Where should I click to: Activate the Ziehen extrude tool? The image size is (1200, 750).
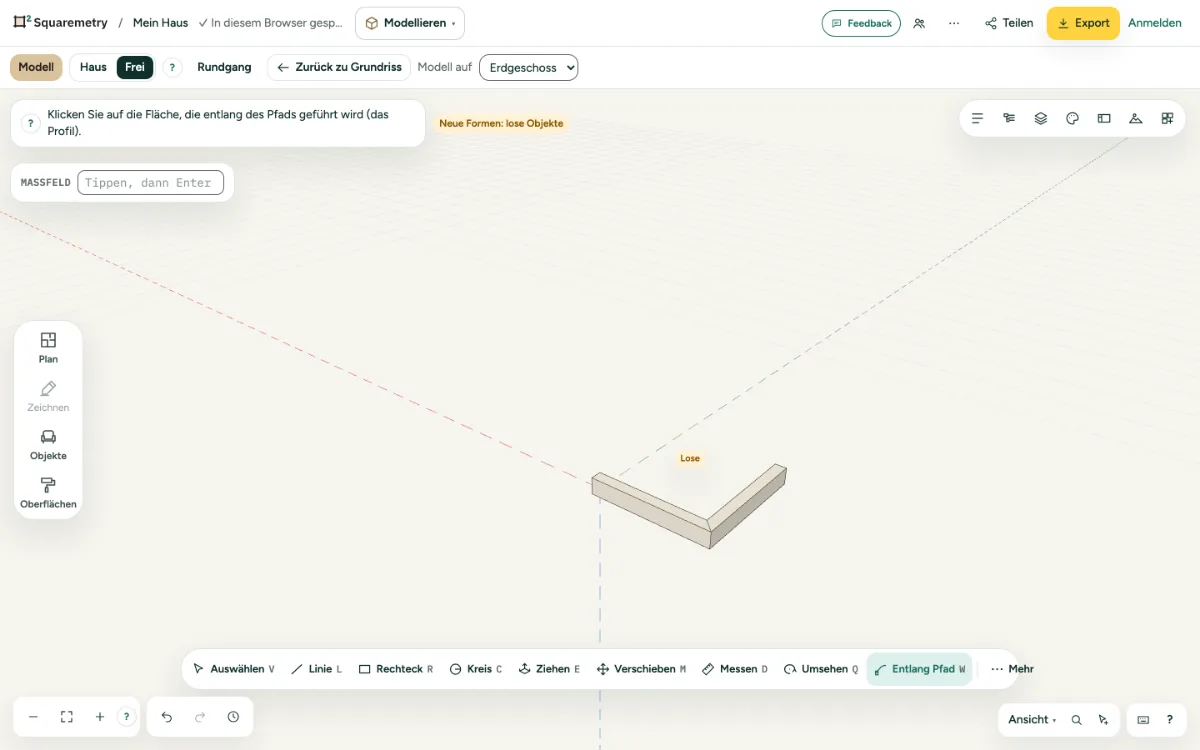(549, 669)
